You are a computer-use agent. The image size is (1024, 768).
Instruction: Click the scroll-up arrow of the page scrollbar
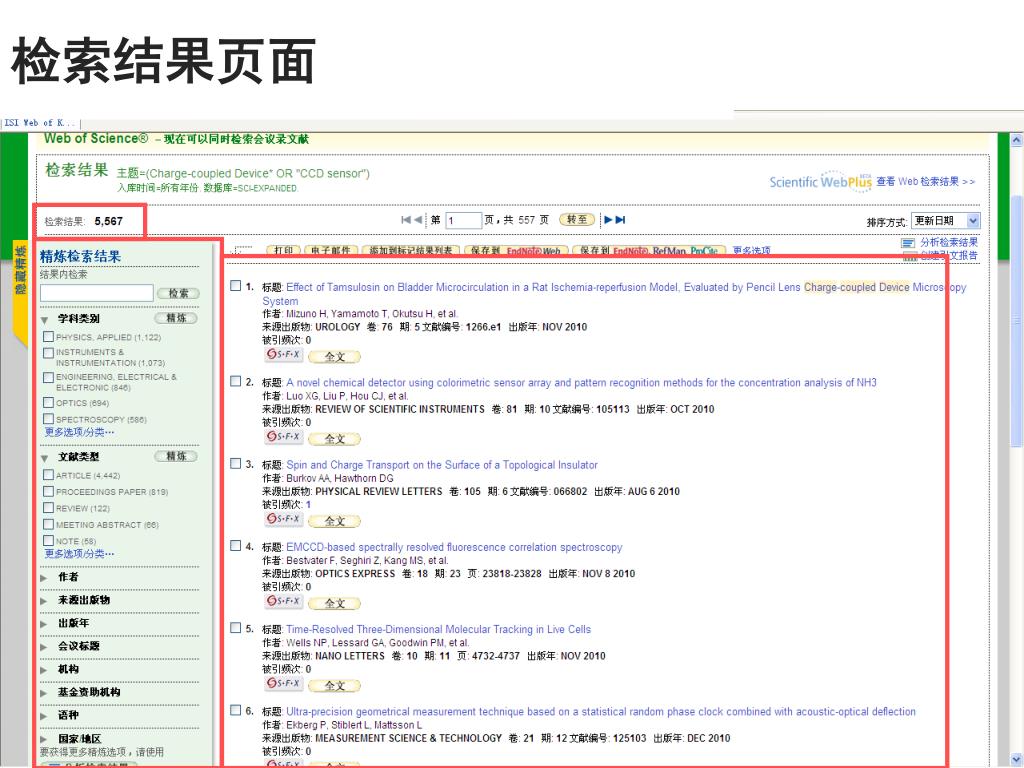(1016, 140)
